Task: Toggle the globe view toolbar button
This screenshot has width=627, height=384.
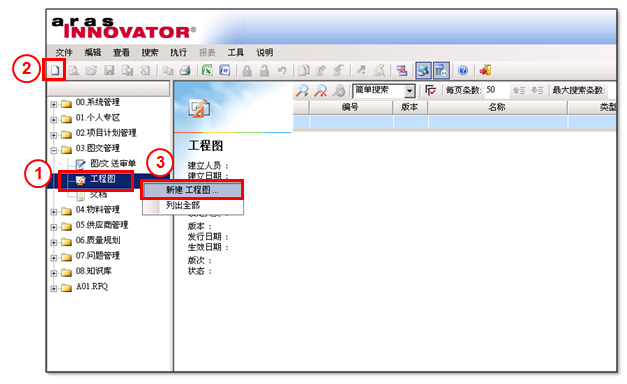Action: tap(423, 71)
